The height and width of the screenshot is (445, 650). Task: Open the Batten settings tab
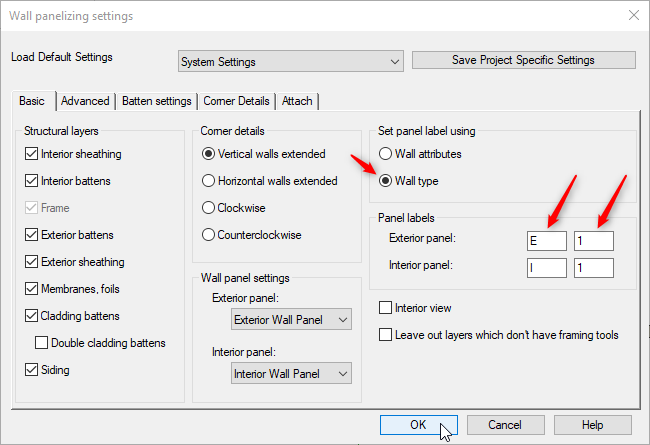156,101
